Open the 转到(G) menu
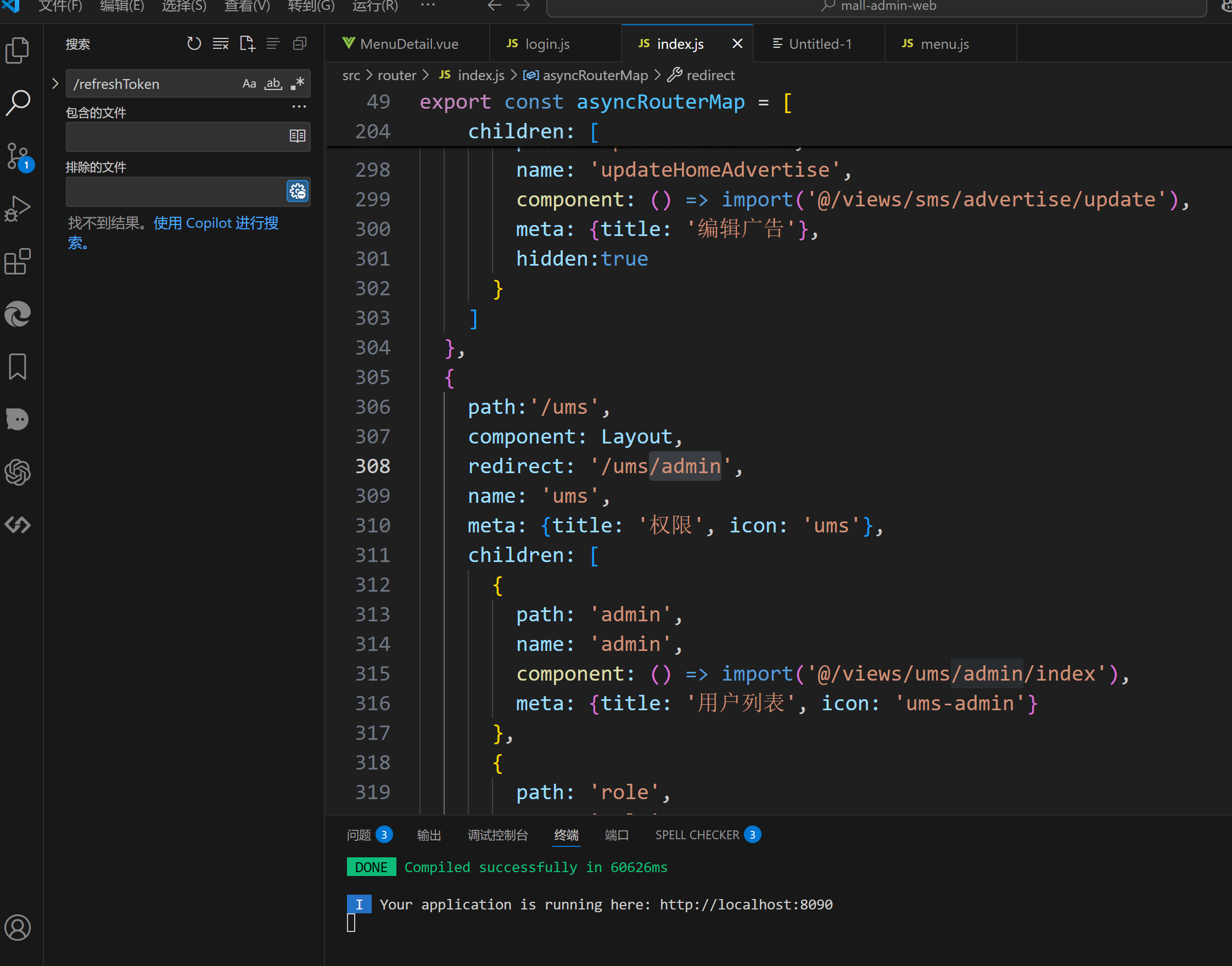The image size is (1232, 966). (x=311, y=6)
